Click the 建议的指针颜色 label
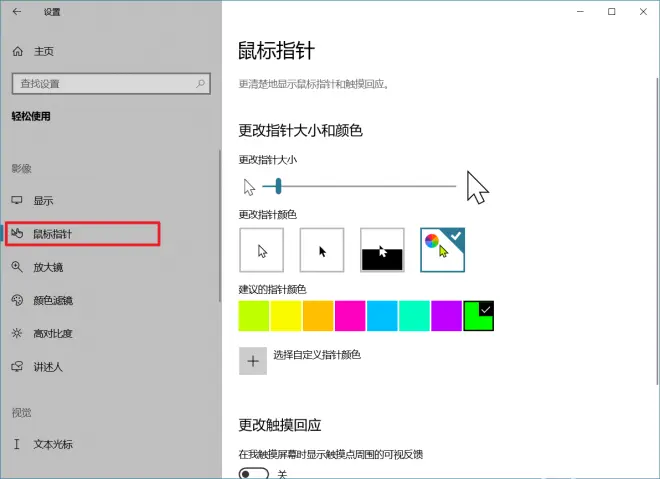660x479 pixels. click(x=272, y=290)
